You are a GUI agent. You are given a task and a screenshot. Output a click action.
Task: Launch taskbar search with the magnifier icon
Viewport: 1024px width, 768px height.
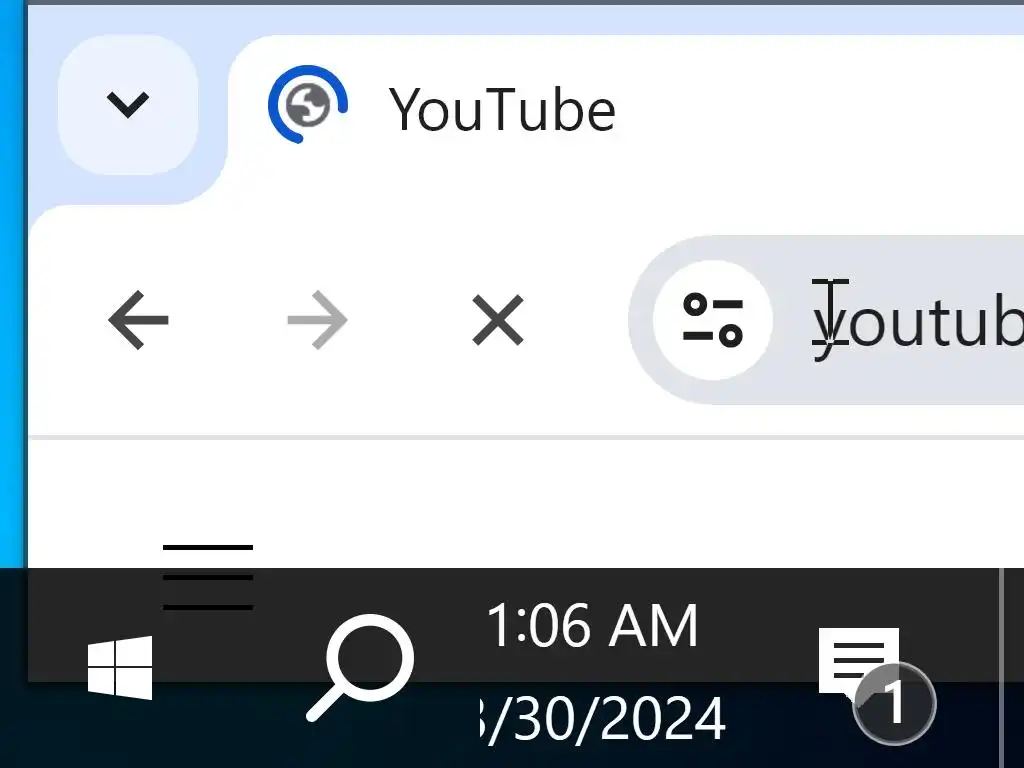click(x=360, y=667)
